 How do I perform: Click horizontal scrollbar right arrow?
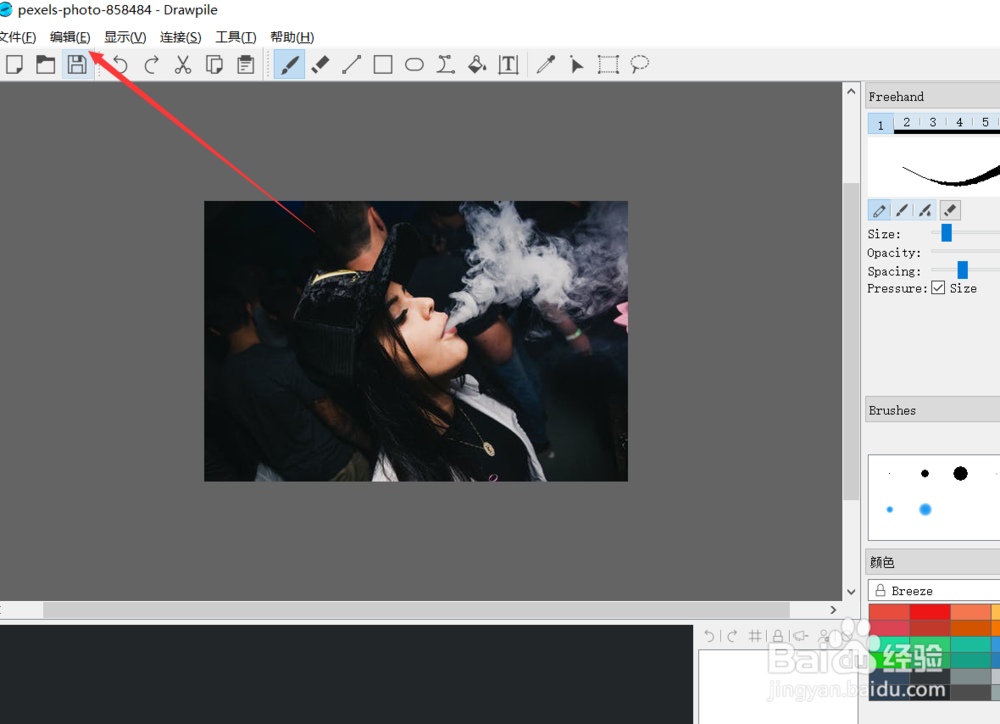pyautogui.click(x=833, y=610)
